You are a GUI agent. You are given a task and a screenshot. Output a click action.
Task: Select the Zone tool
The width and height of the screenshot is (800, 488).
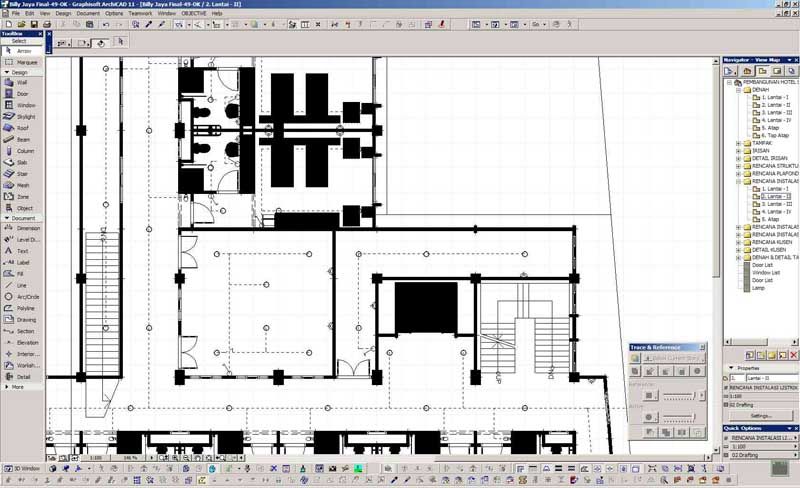pos(21,197)
